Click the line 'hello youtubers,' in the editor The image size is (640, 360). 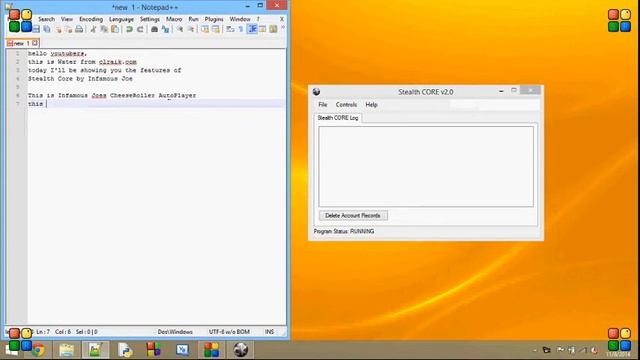click(x=58, y=53)
